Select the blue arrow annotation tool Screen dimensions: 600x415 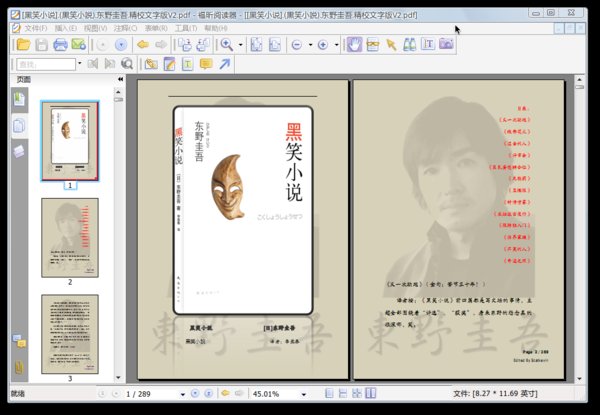point(225,64)
